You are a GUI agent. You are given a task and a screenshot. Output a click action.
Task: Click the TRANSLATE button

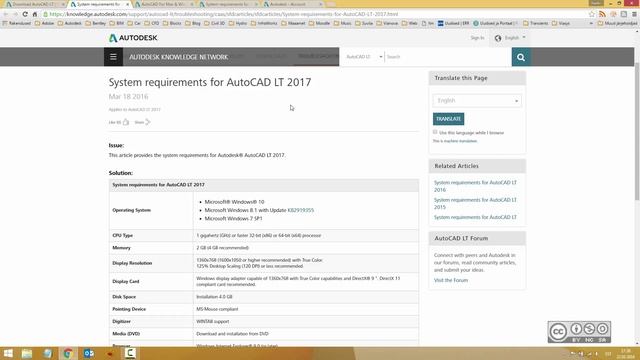448,119
